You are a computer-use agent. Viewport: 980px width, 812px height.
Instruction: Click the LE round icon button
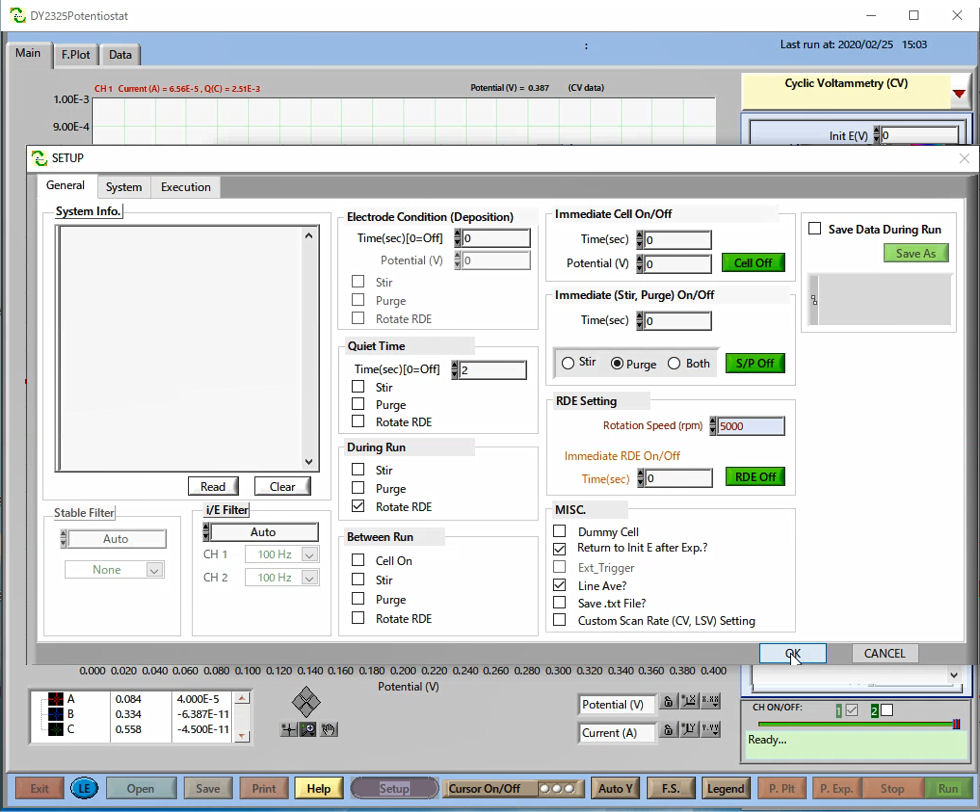click(x=84, y=788)
